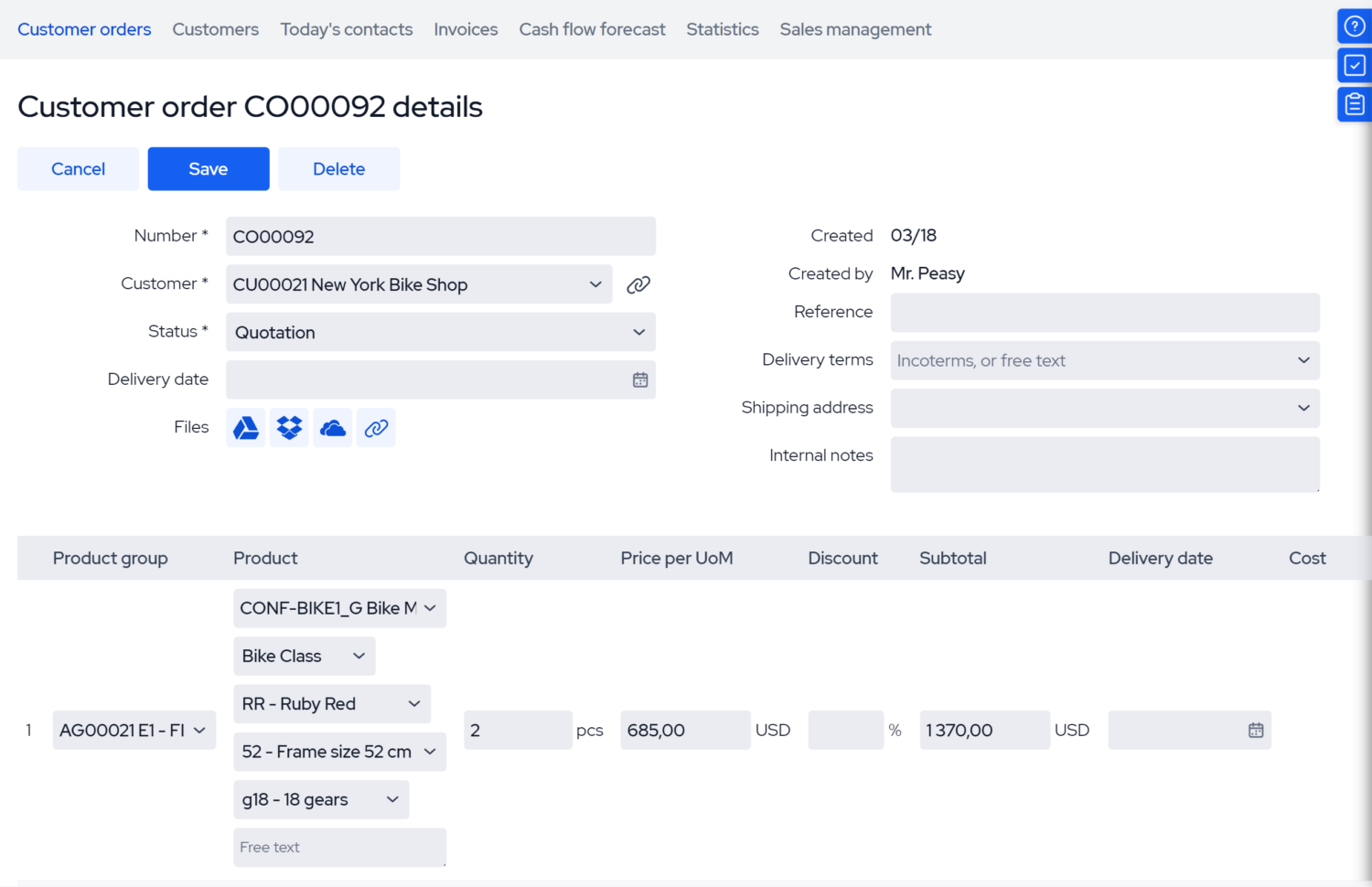Open the tasks checkmark panel
The width and height of the screenshot is (1372, 887).
pos(1355,65)
